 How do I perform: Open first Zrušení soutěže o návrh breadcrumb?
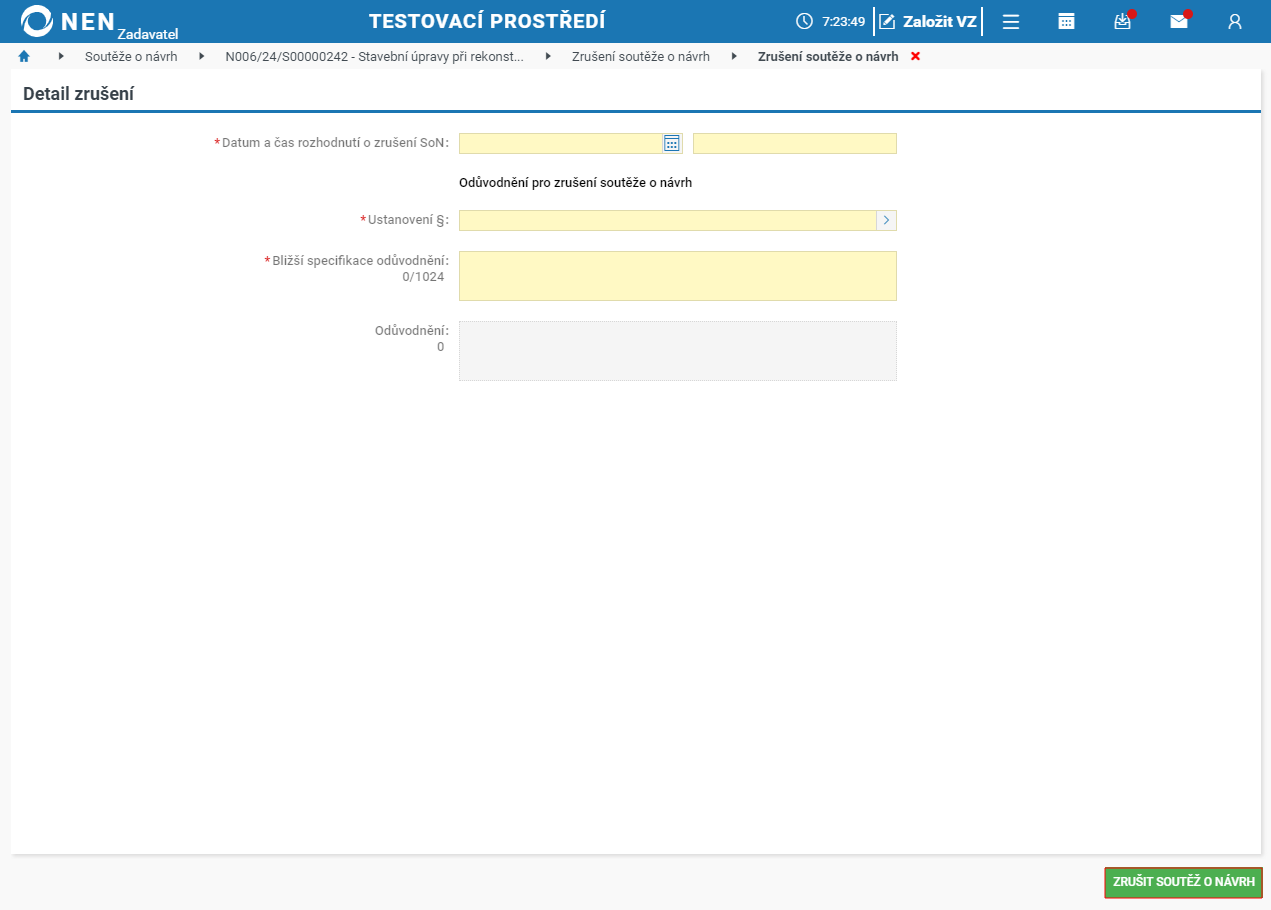click(641, 56)
